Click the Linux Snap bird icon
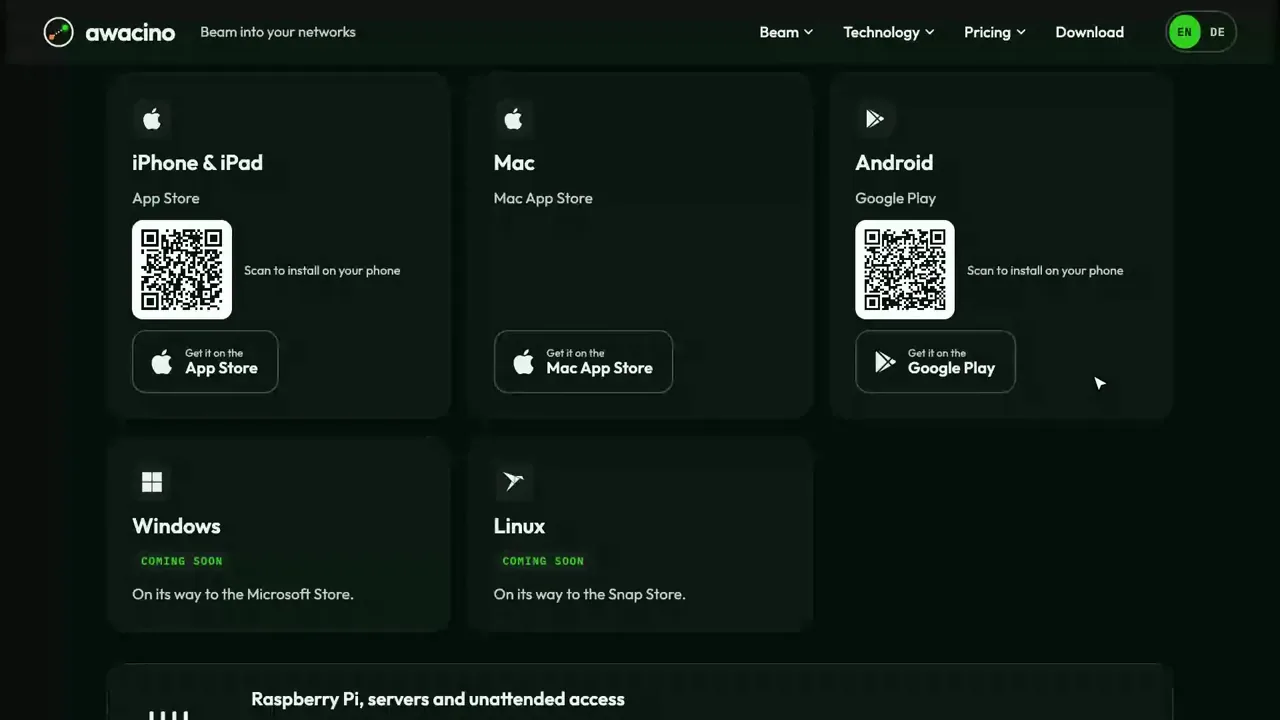Screen dimensions: 1280x720 click(x=513, y=483)
